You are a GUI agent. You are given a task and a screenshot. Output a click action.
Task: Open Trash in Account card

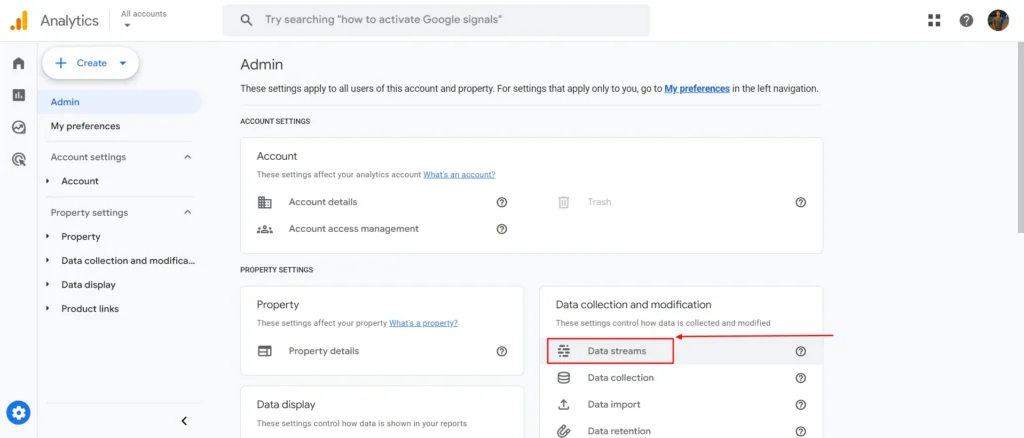pos(599,202)
